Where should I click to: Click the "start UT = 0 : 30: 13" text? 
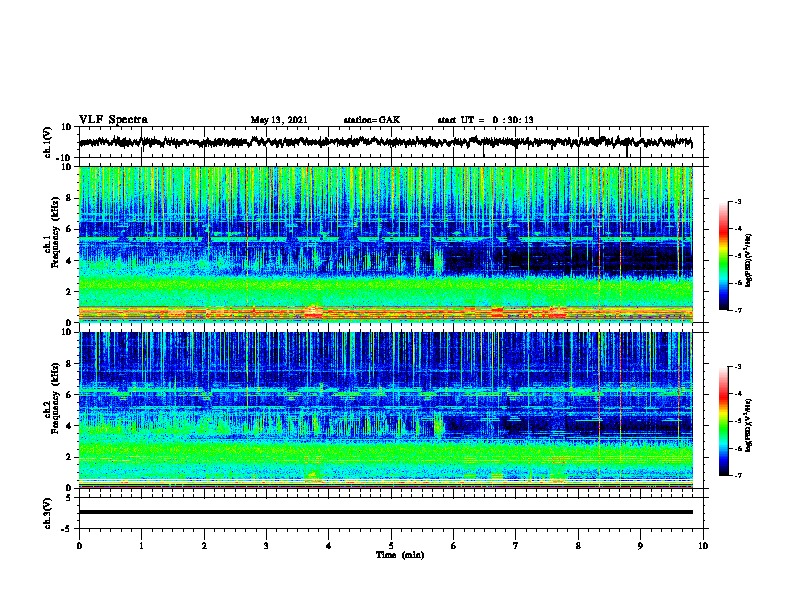click(485, 120)
